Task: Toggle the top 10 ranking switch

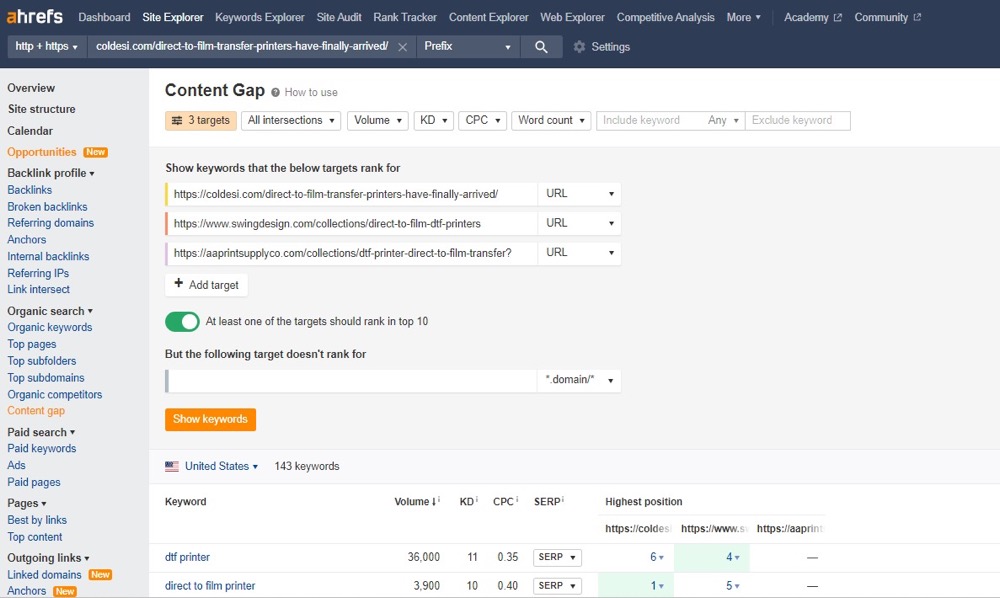Action: point(182,321)
